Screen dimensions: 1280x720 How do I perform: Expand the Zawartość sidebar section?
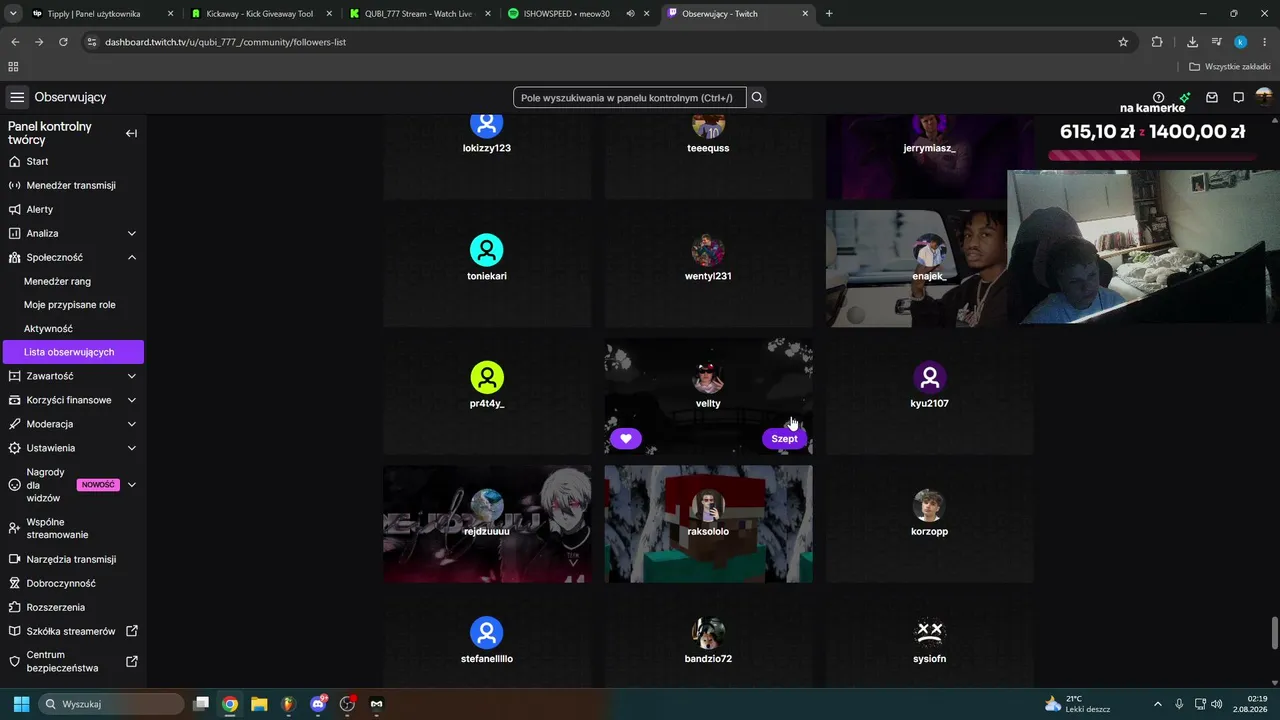(131, 376)
